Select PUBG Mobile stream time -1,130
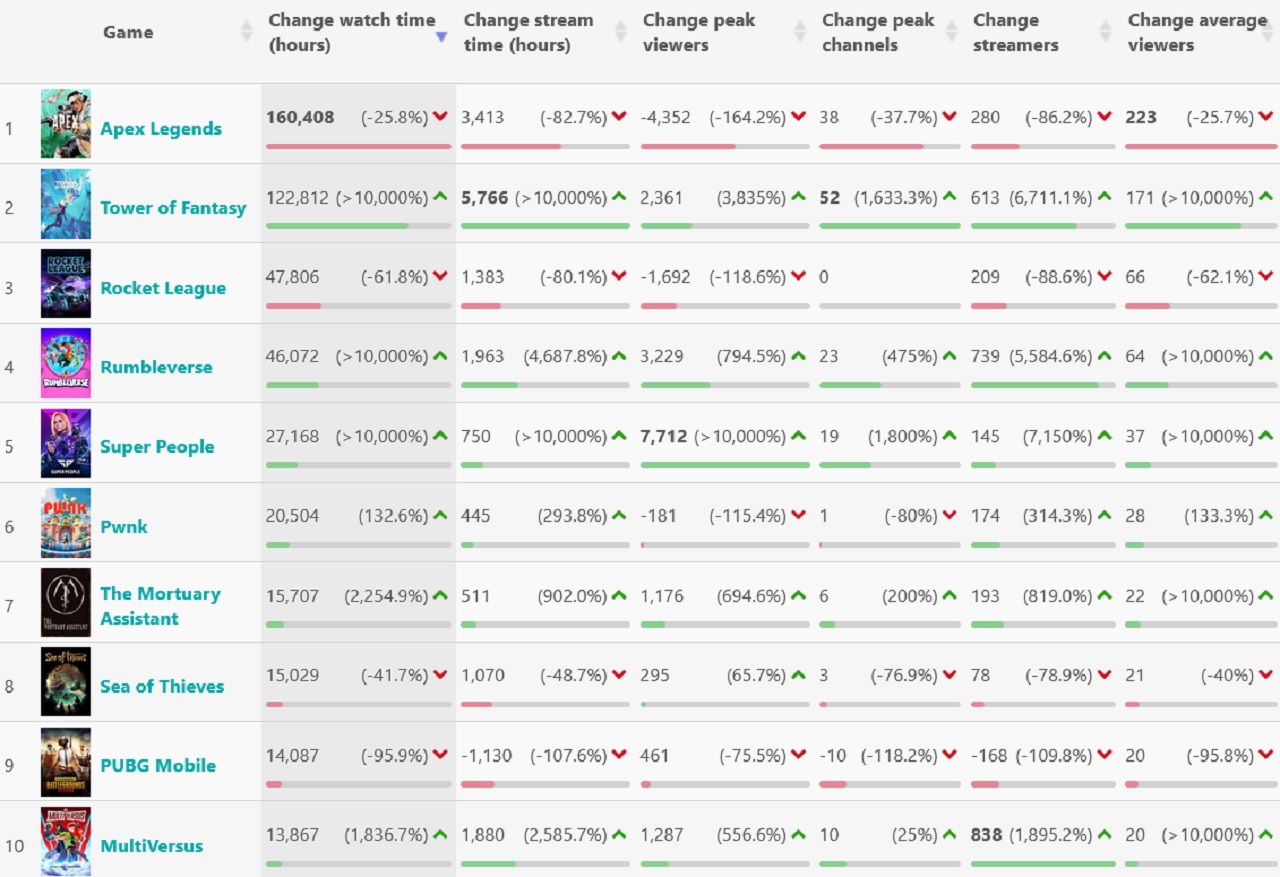This screenshot has width=1280, height=877. 487,755
